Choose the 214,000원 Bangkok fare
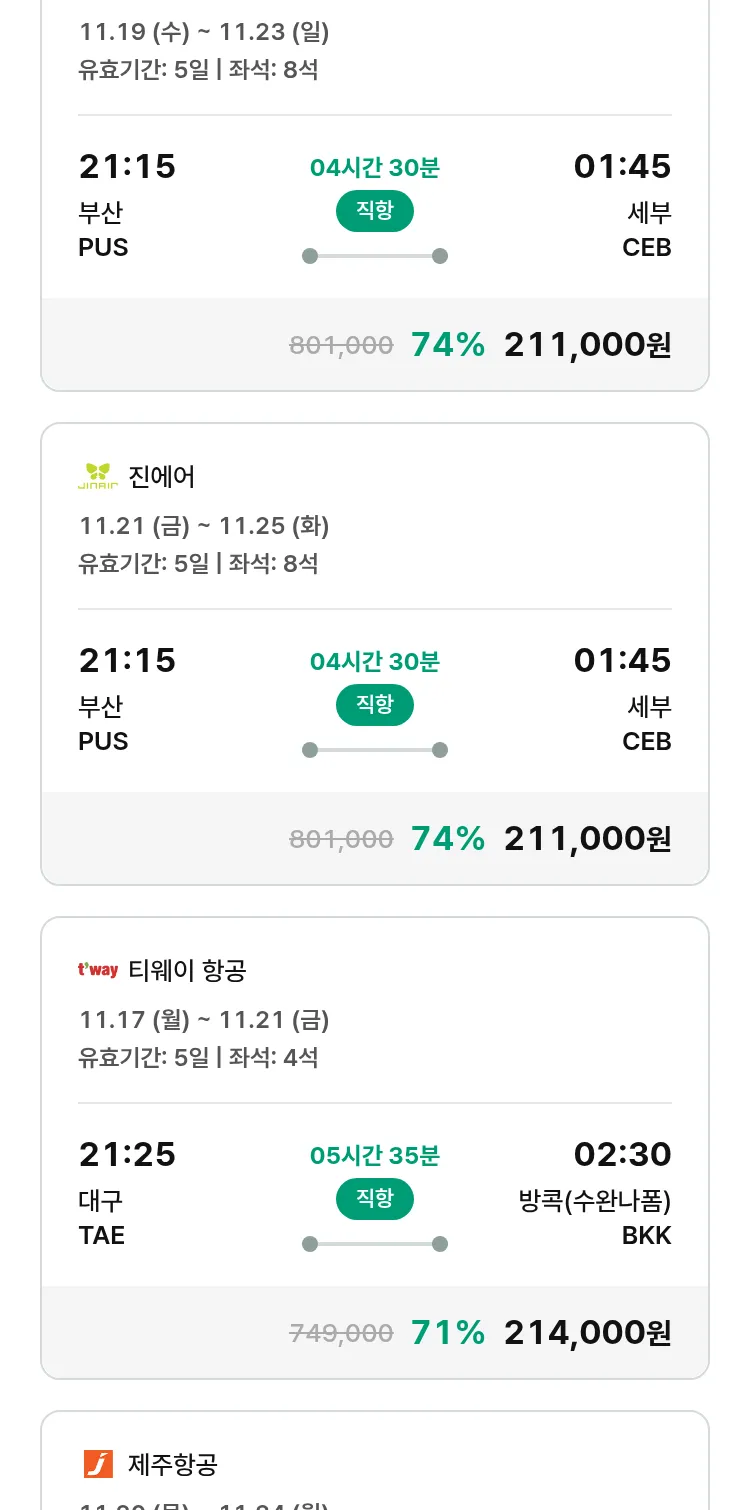 tap(587, 1332)
